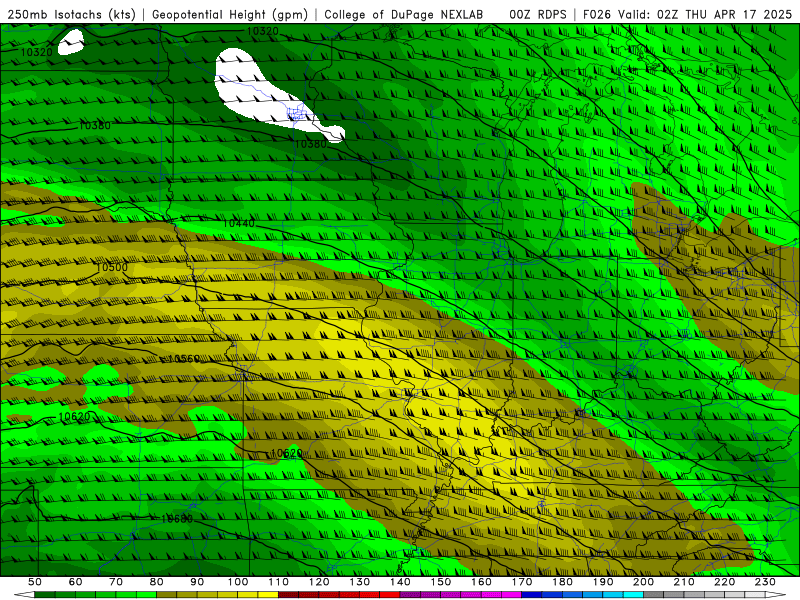Image resolution: width=800 pixels, height=600 pixels.
Task: Click the 180 value on the color scale
Action: (563, 582)
